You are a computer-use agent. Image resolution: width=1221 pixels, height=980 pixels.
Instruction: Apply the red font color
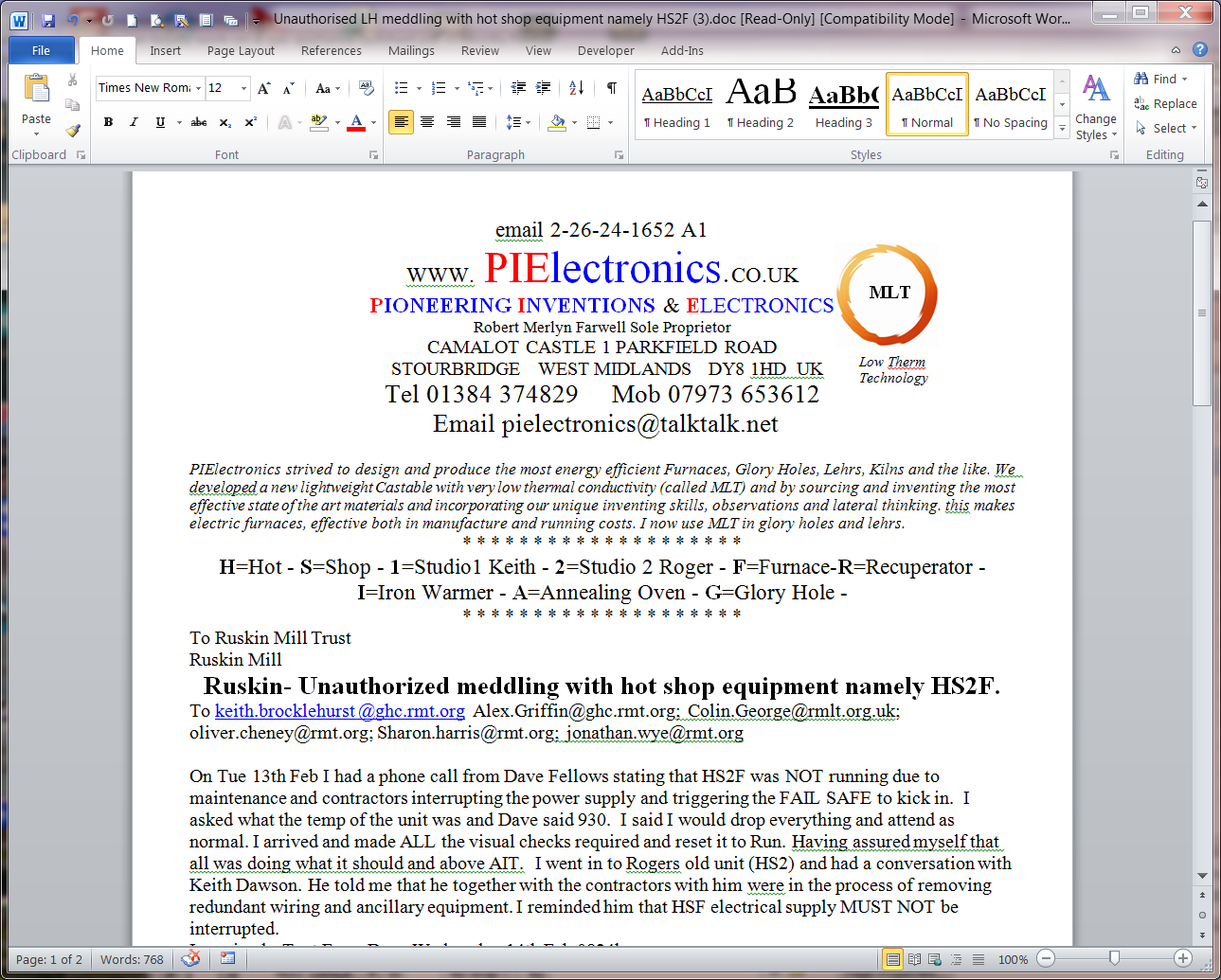click(356, 122)
